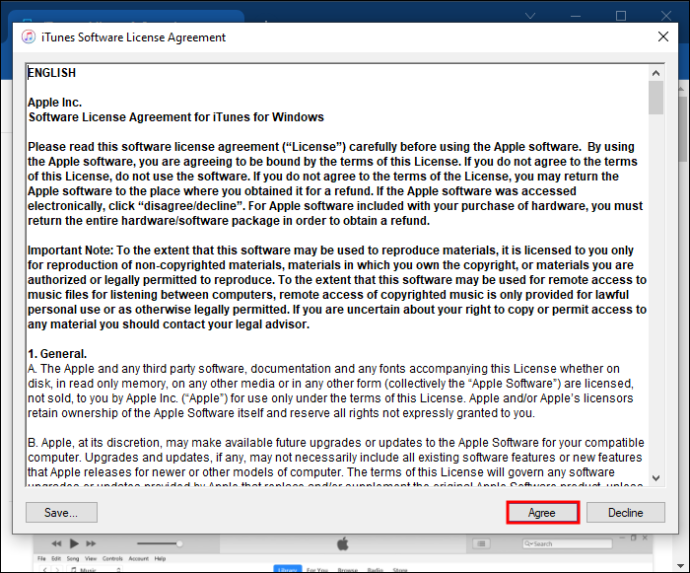Viewport: 690px width, 573px height.
Task: Click the next track button in iTunes
Action: 91,544
